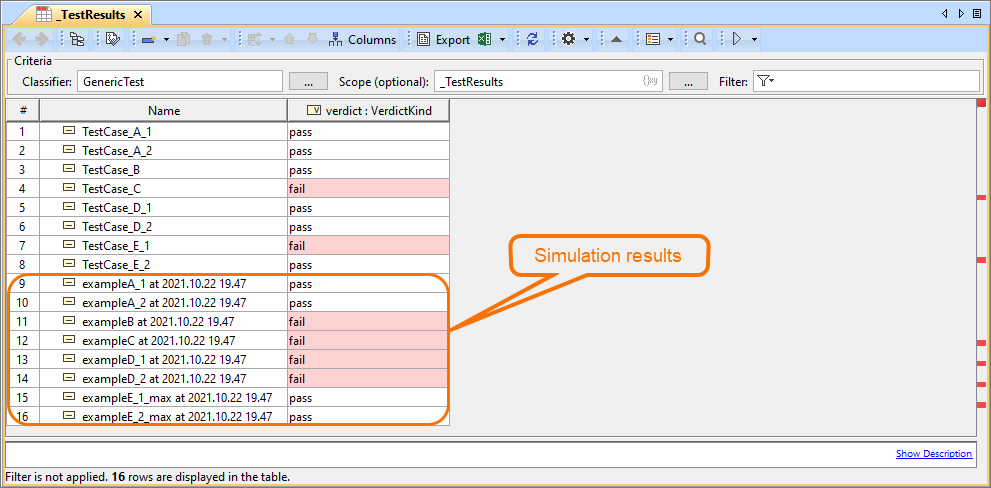The image size is (991, 488).
Task: Toggle the verdict column header checkbox icon
Action: click(313, 111)
